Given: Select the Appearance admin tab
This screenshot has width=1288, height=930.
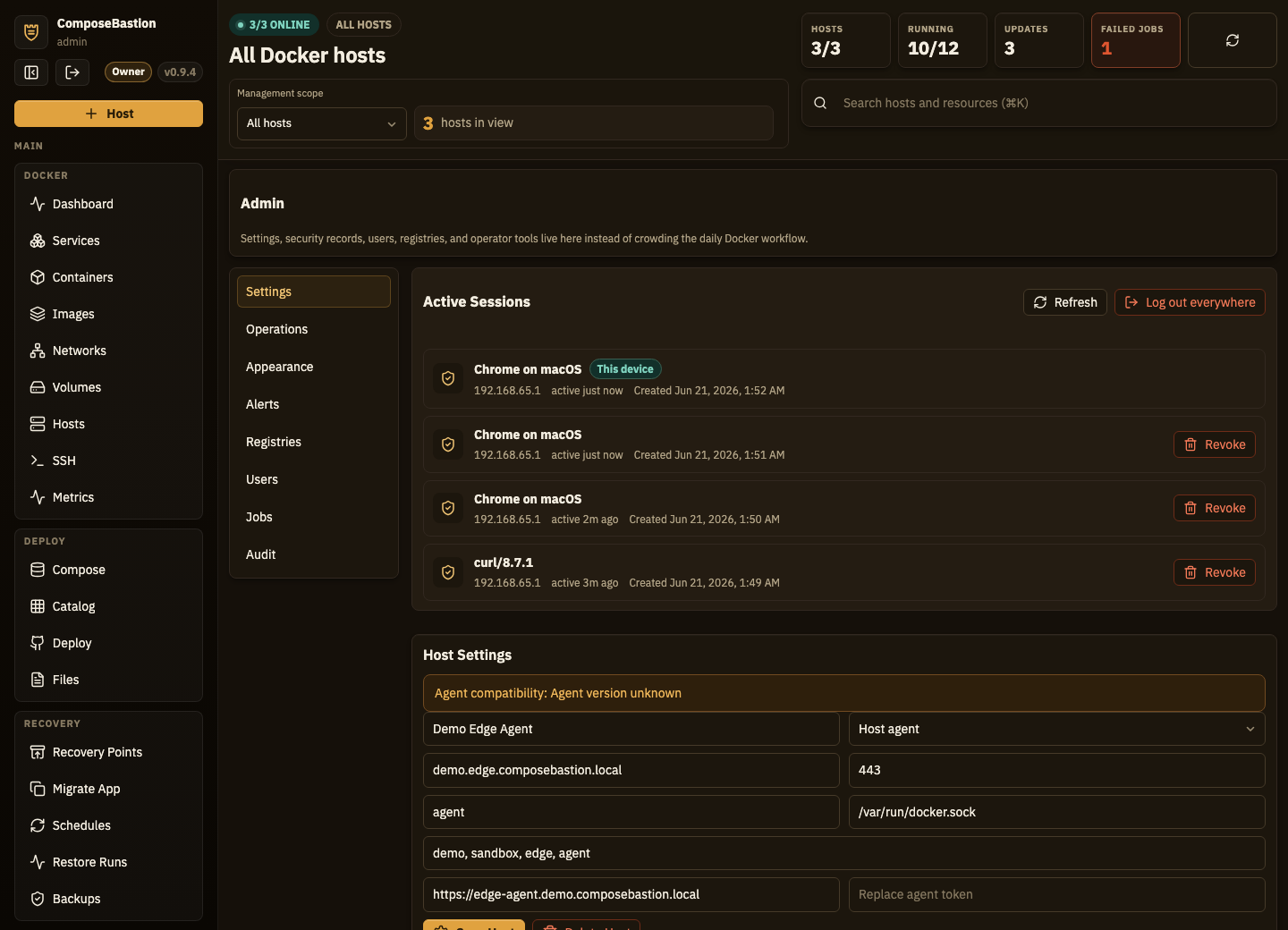Looking at the screenshot, I should pyautogui.click(x=314, y=367).
